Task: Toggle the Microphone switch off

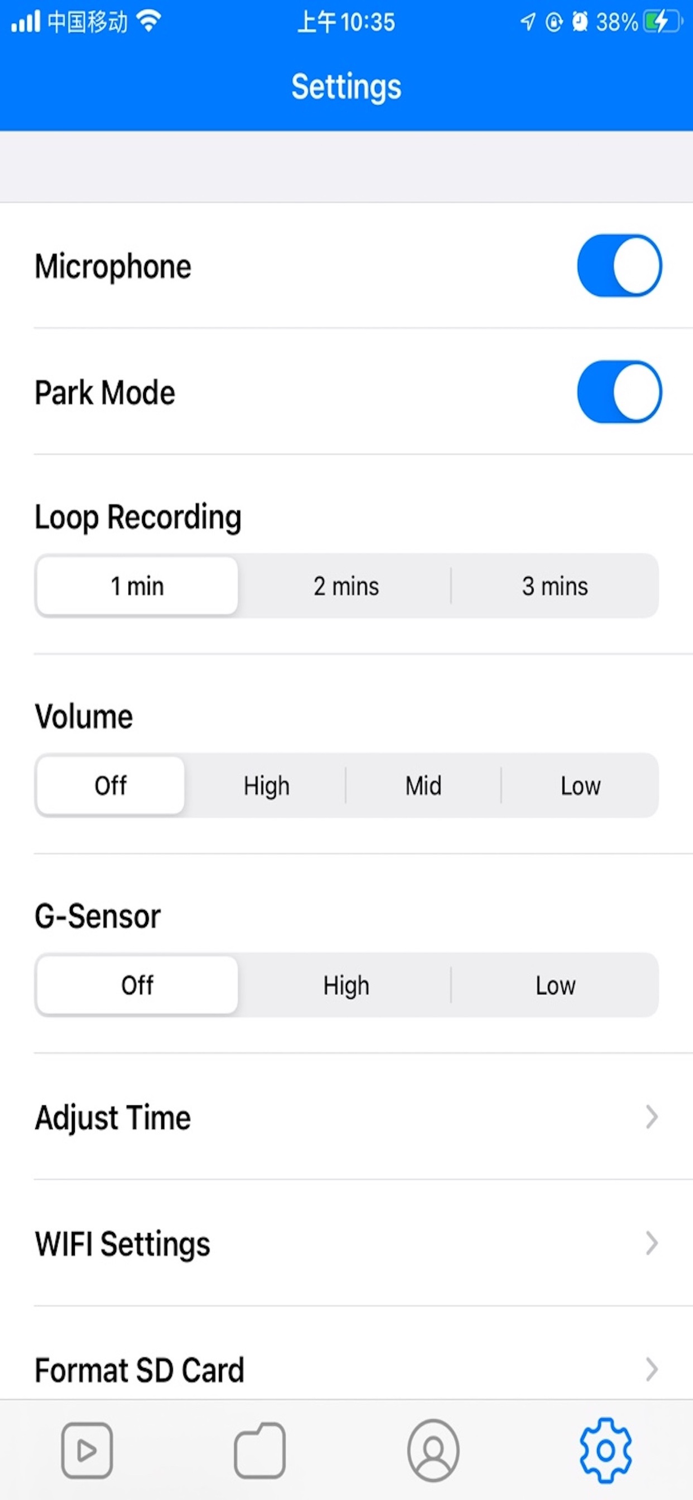Action: pos(619,266)
